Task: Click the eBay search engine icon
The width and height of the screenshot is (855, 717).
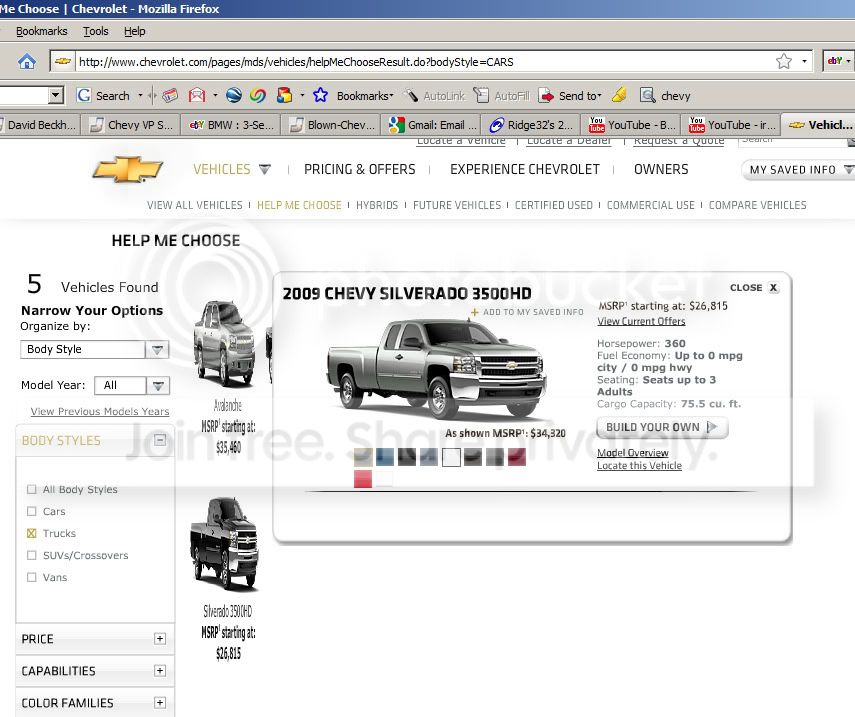Action: [834, 61]
